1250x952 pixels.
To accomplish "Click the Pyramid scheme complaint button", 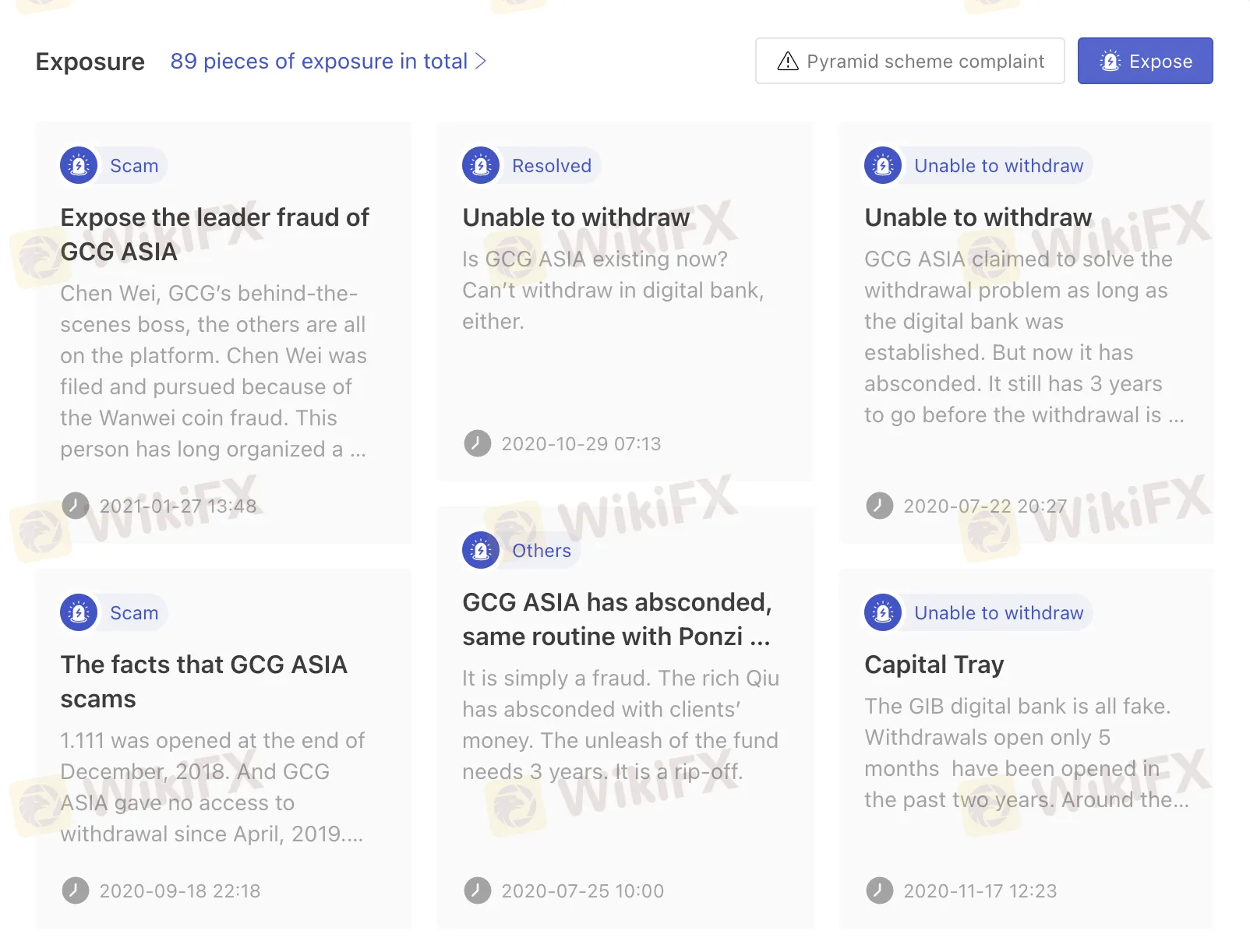I will click(x=909, y=61).
